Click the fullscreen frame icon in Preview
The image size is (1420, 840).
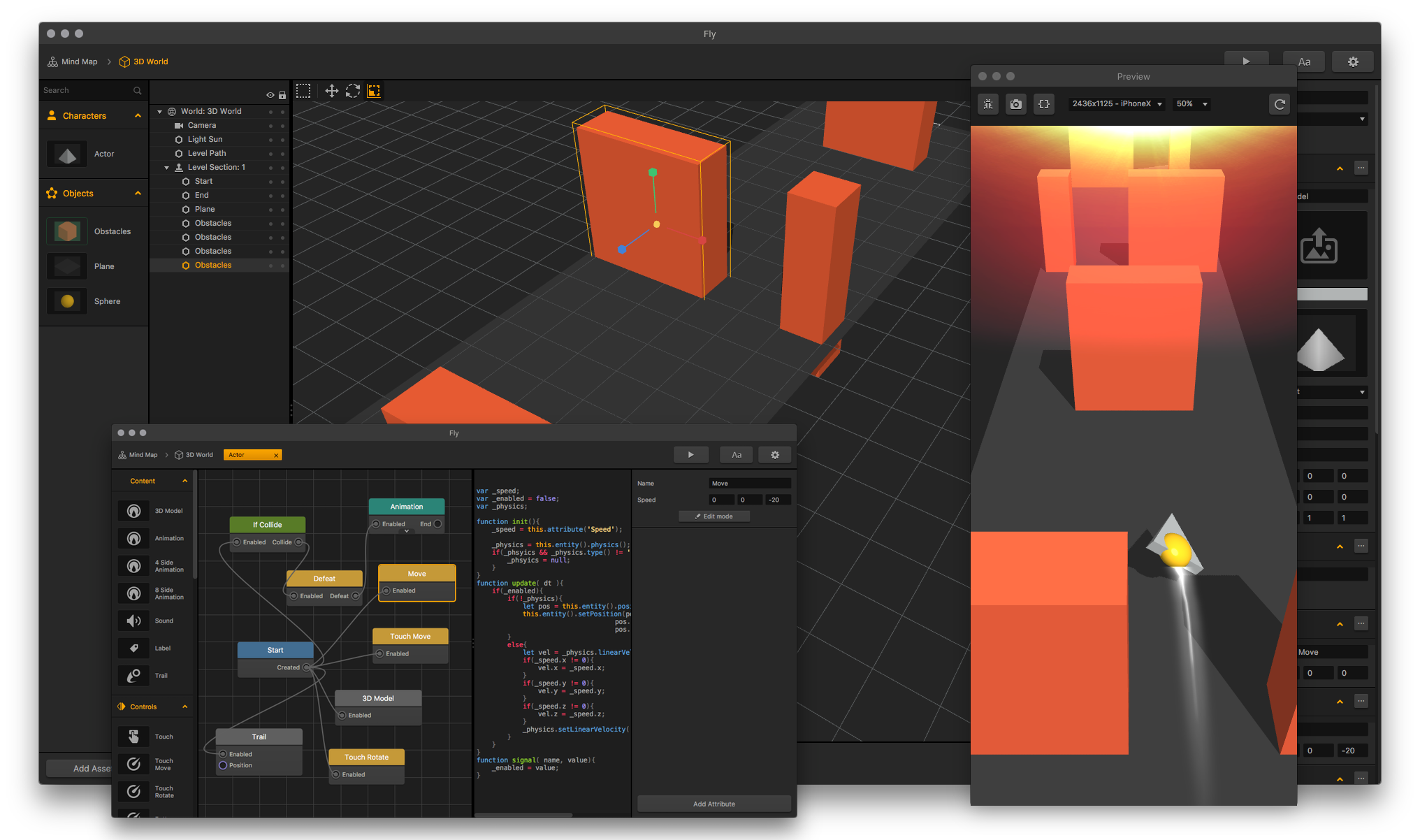point(1044,104)
